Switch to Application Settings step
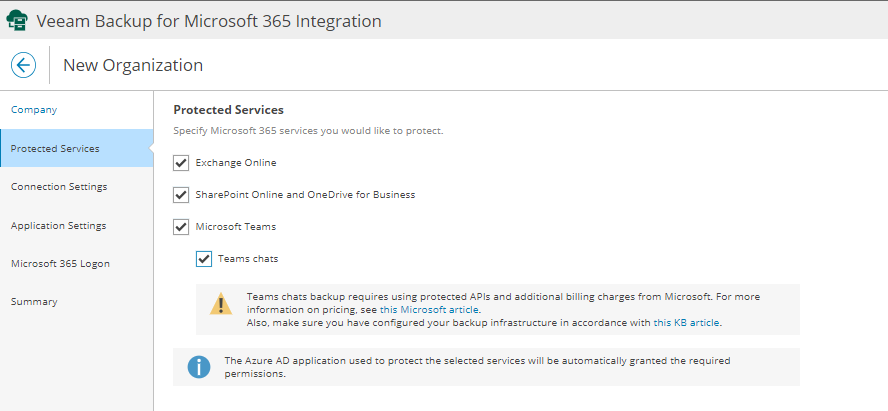888x411 pixels. [x=58, y=225]
